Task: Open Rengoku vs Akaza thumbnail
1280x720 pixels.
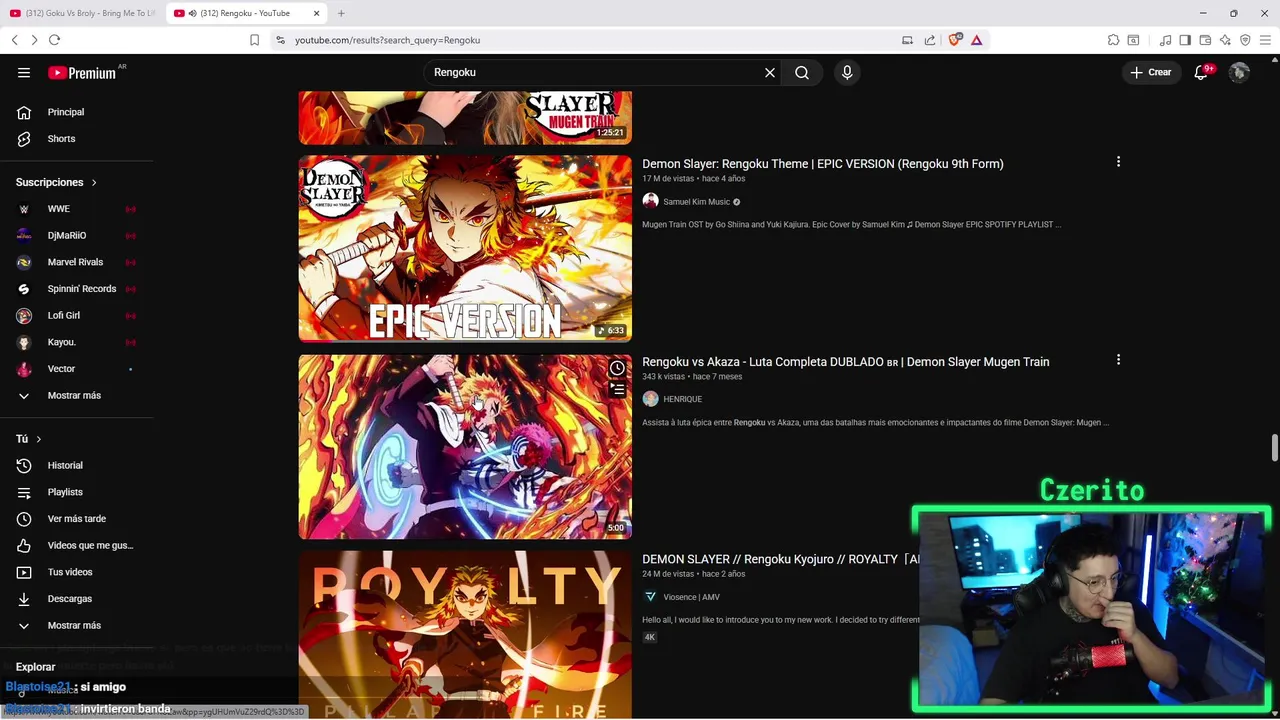Action: click(465, 446)
